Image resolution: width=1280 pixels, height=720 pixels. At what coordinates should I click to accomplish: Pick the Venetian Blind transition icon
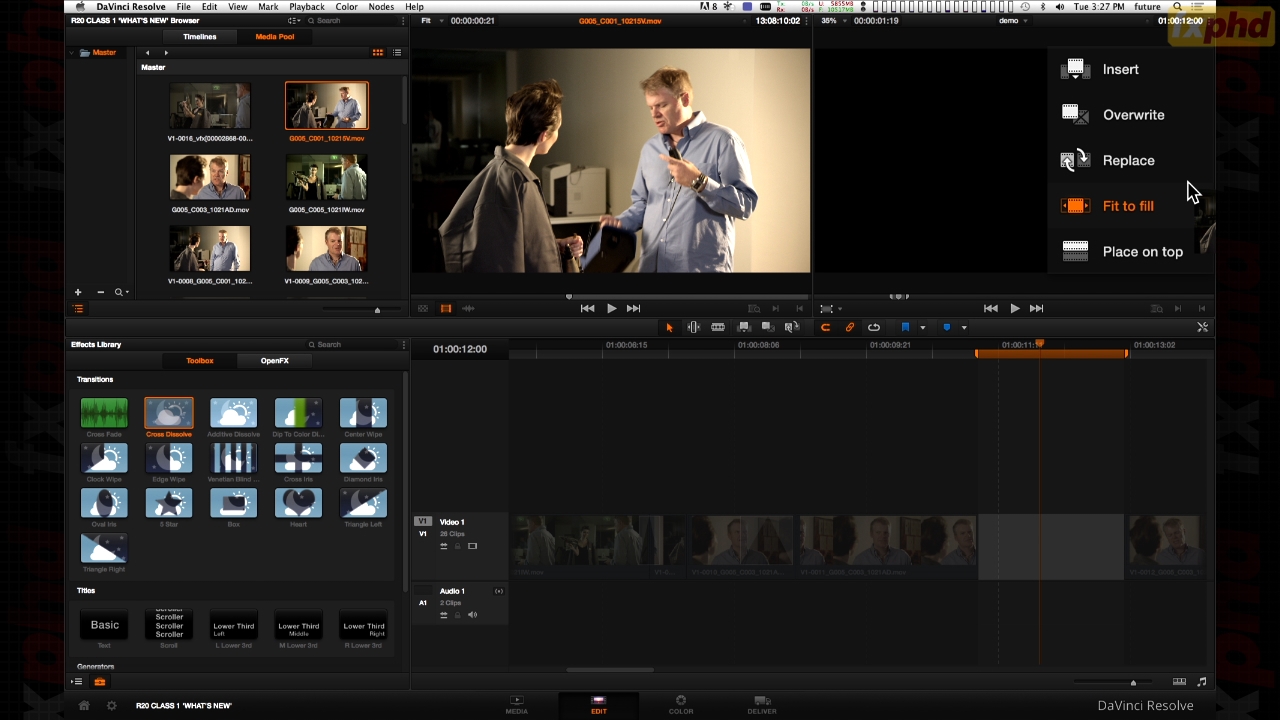[234, 458]
